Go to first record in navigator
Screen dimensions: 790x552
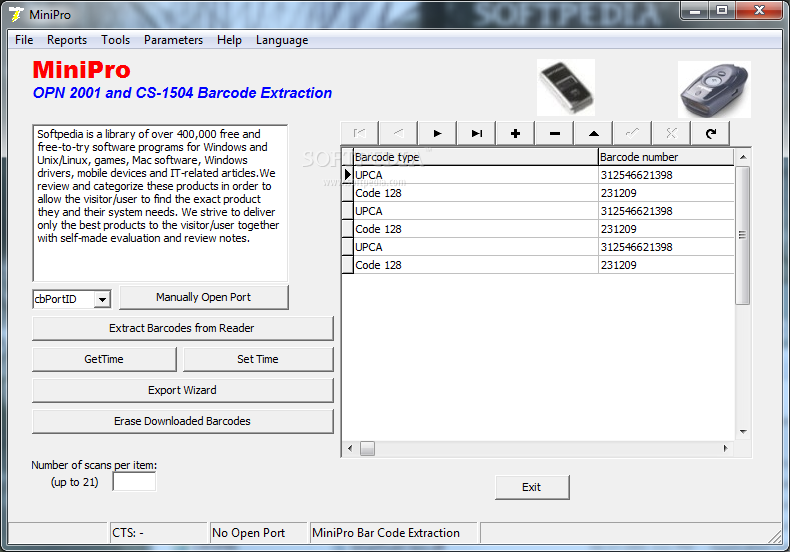359,133
